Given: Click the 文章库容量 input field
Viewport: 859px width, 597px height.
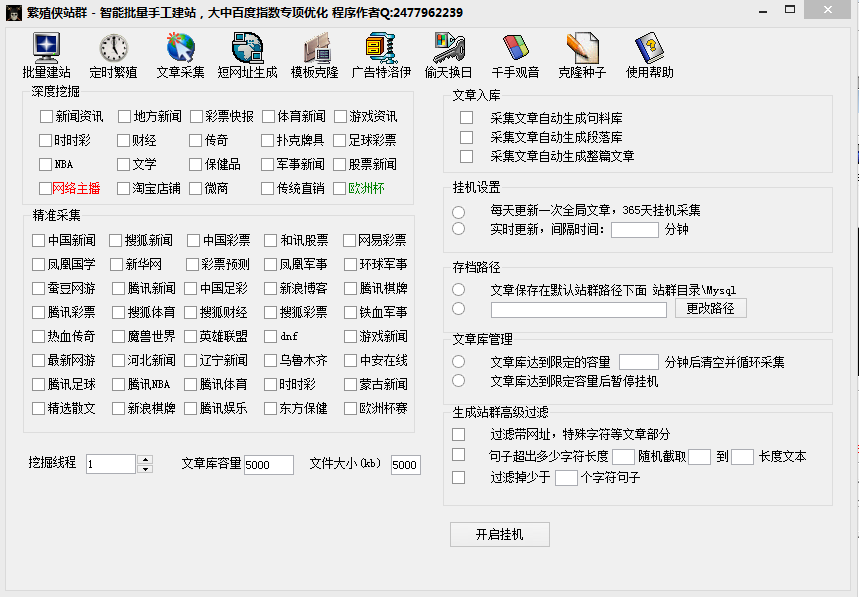Looking at the screenshot, I should tap(268, 464).
